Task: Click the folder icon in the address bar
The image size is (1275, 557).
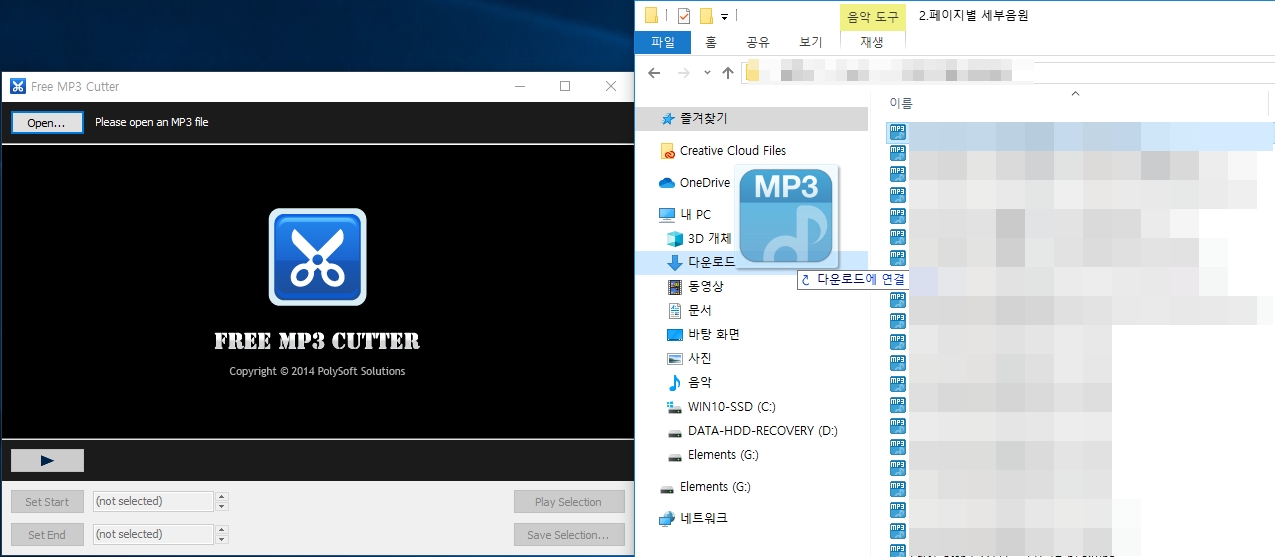Action: 753,72
